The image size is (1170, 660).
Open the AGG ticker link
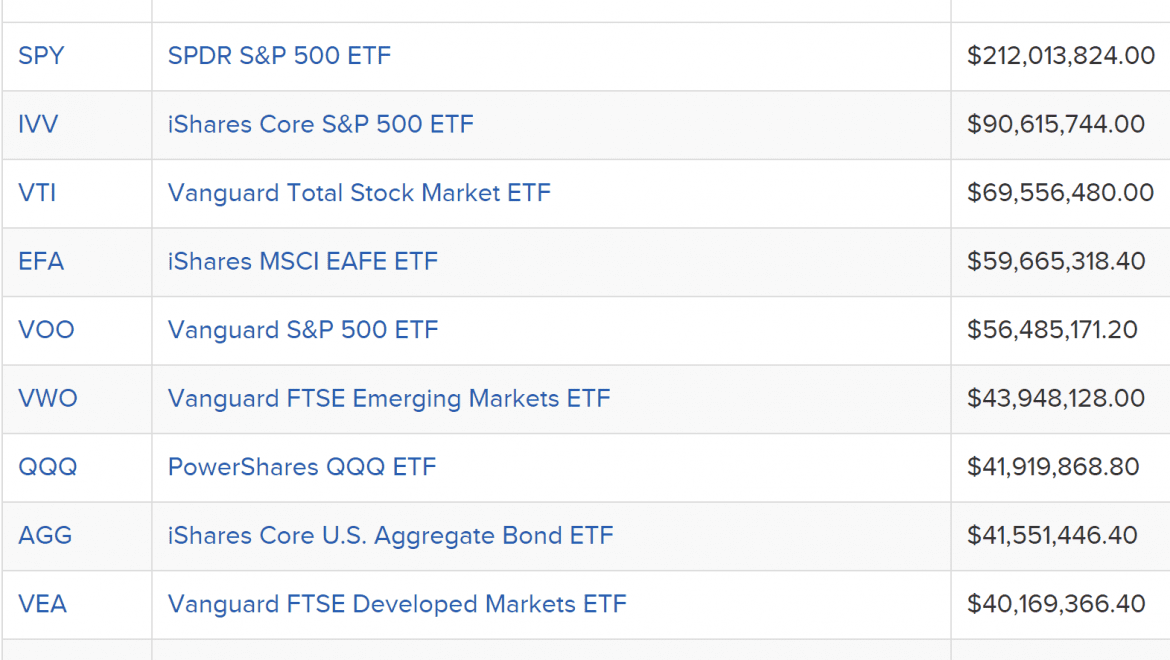click(45, 535)
